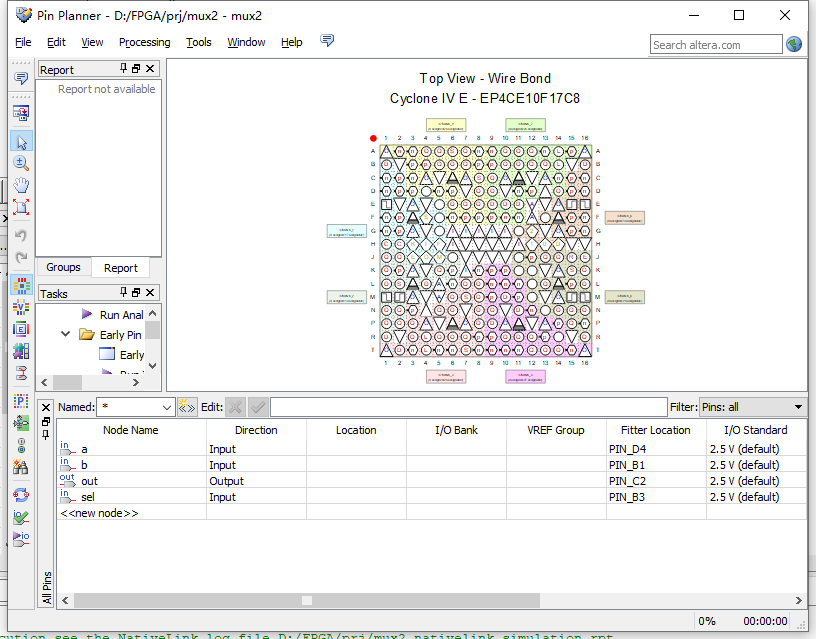Click the green pin swap arrows icon
Image resolution: width=816 pixels, height=639 pixels.
pyautogui.click(x=21, y=423)
